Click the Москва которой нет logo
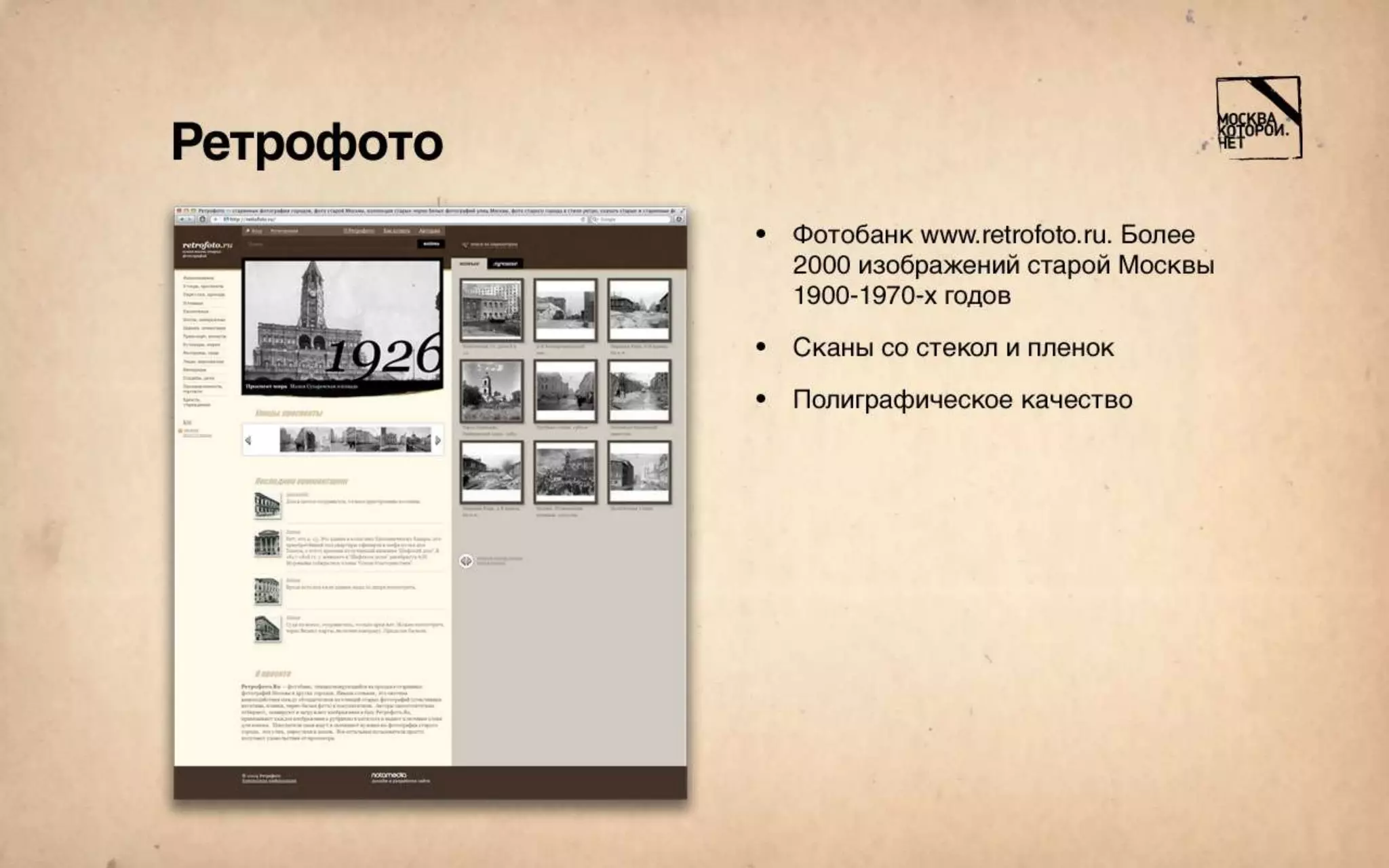This screenshot has height=868, width=1389. [1258, 119]
